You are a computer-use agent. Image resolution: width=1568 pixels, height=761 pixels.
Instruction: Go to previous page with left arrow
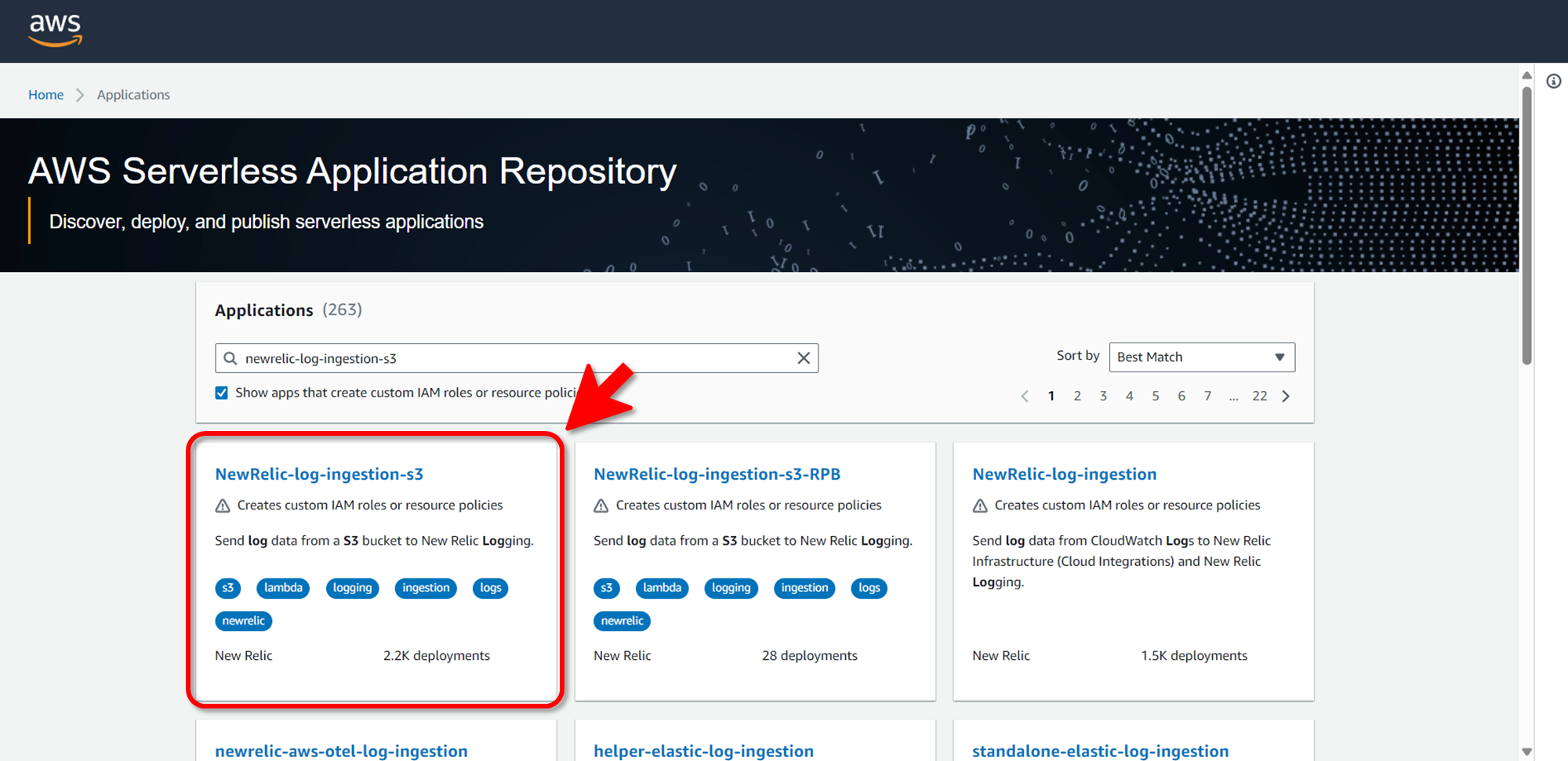pos(1025,396)
